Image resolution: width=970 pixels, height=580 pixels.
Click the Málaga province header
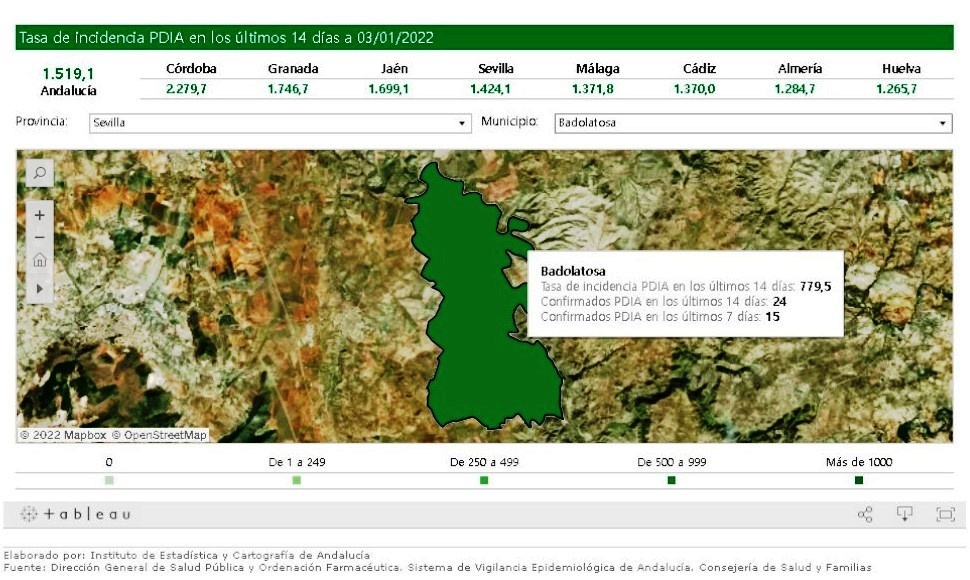point(597,69)
